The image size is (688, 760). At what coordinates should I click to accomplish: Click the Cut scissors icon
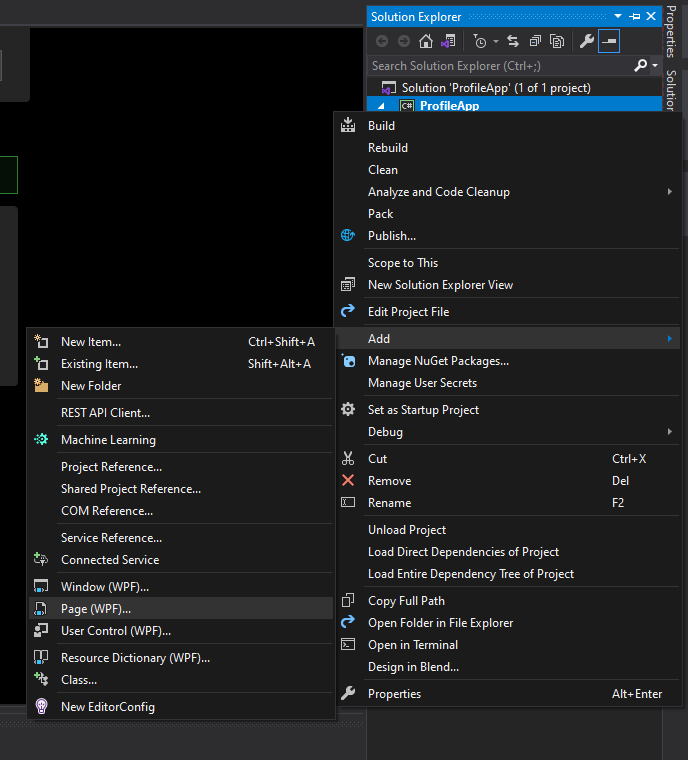(348, 459)
